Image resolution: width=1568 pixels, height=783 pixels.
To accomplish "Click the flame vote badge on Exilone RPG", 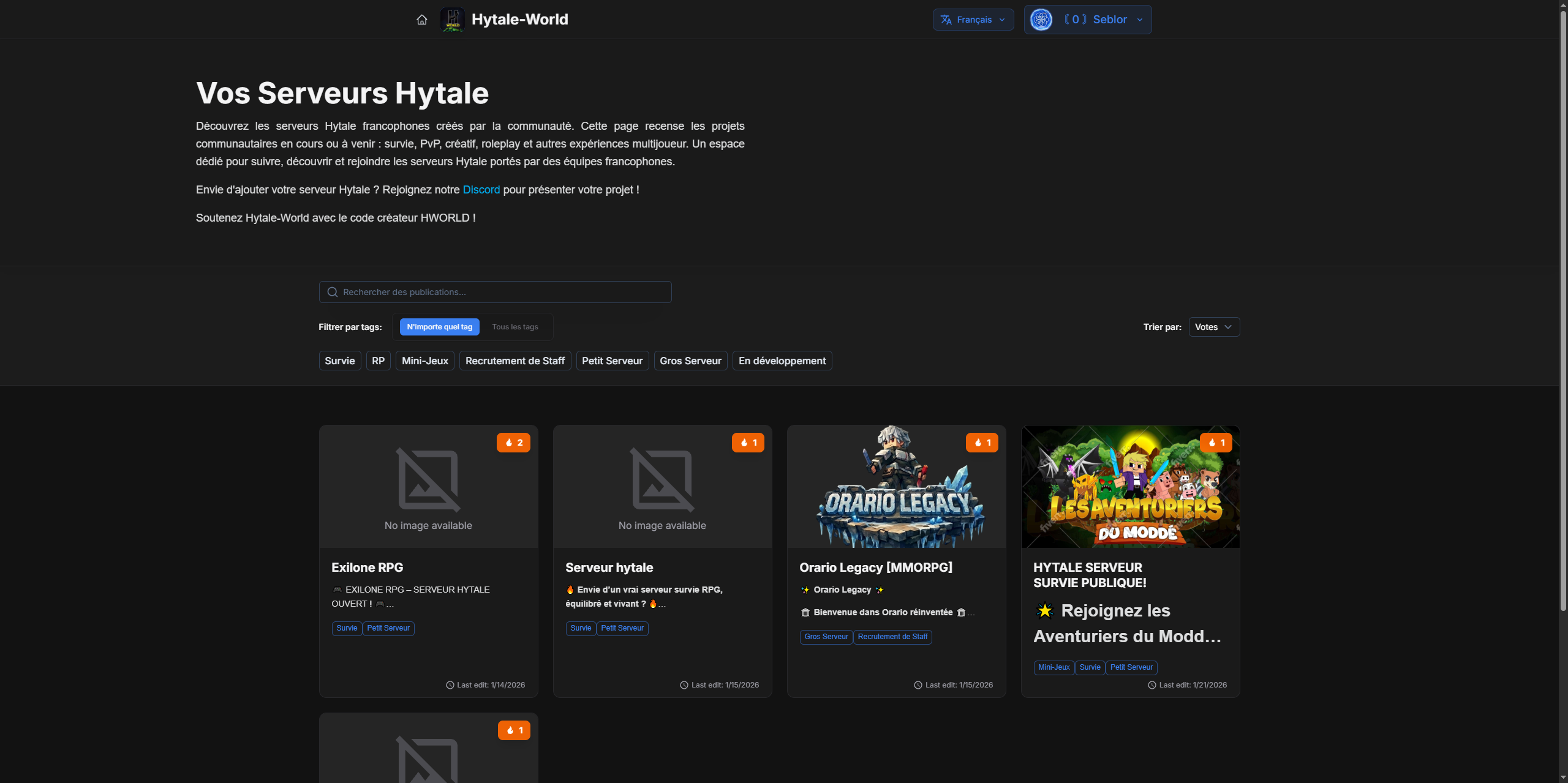I will [513, 443].
